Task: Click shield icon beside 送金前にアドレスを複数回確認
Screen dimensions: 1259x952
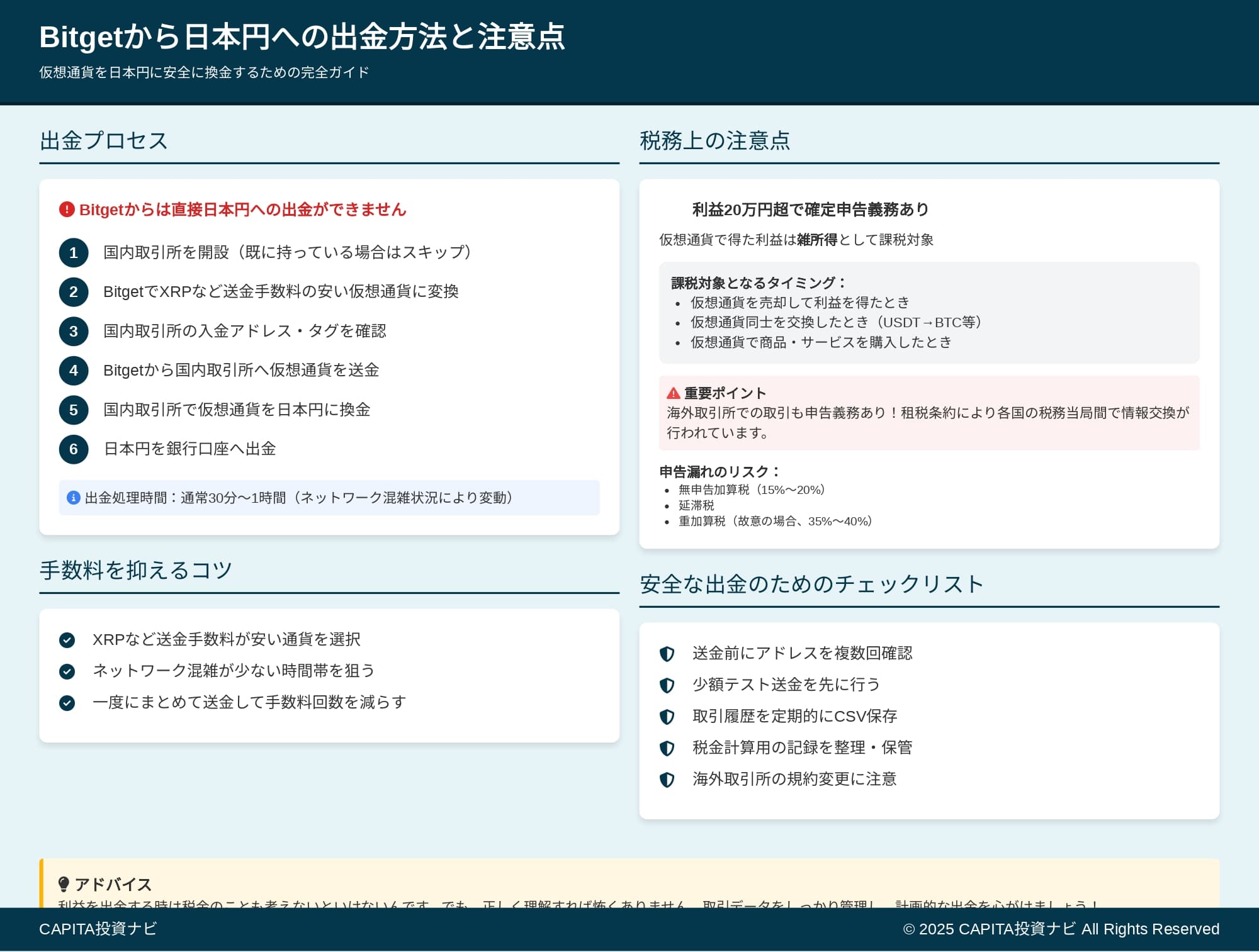Action: click(667, 654)
